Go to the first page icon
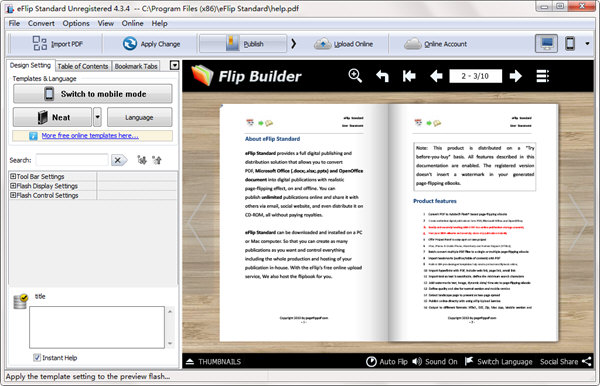Viewport: 600px width, 386px height. [409, 76]
